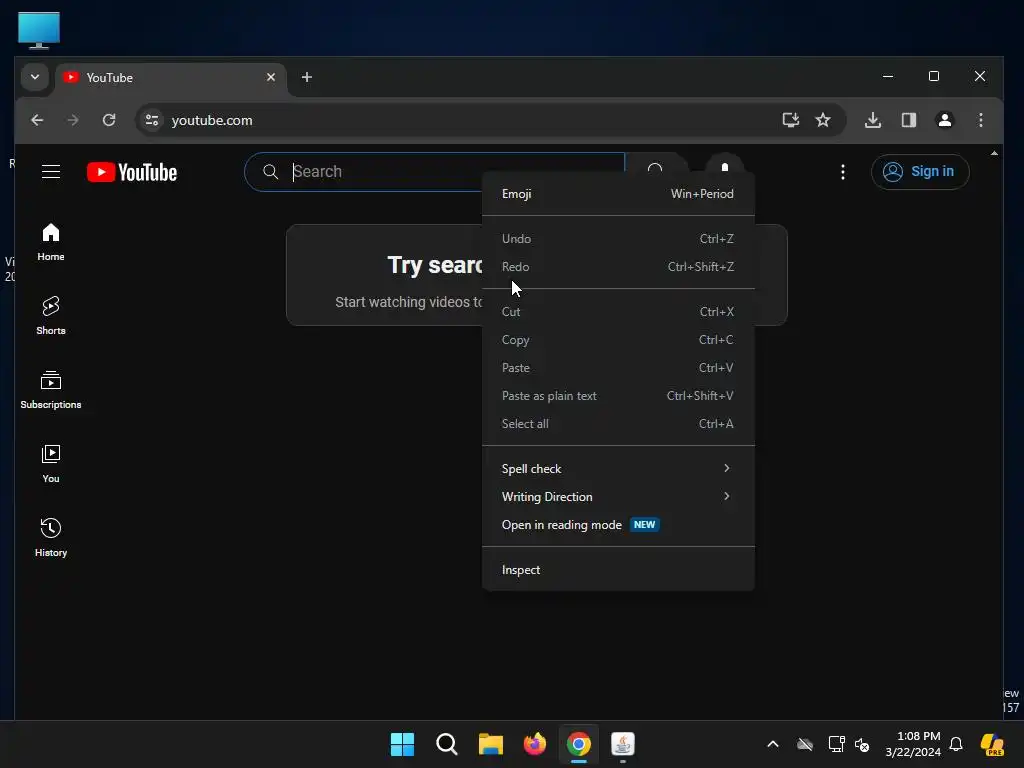Viewport: 1024px width, 768px height.
Task: Open YouTube settings three-dot menu
Action: tap(842, 172)
